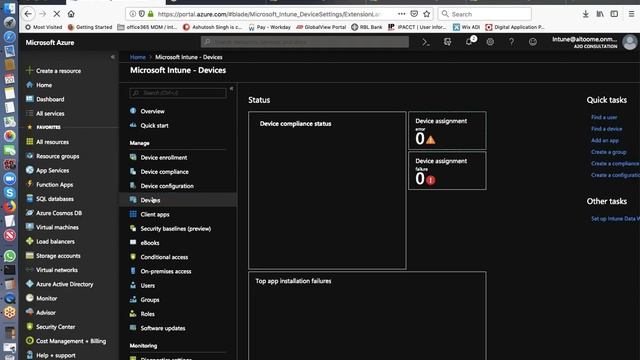
Task: Click browser back arrow
Action: pos(28,14)
